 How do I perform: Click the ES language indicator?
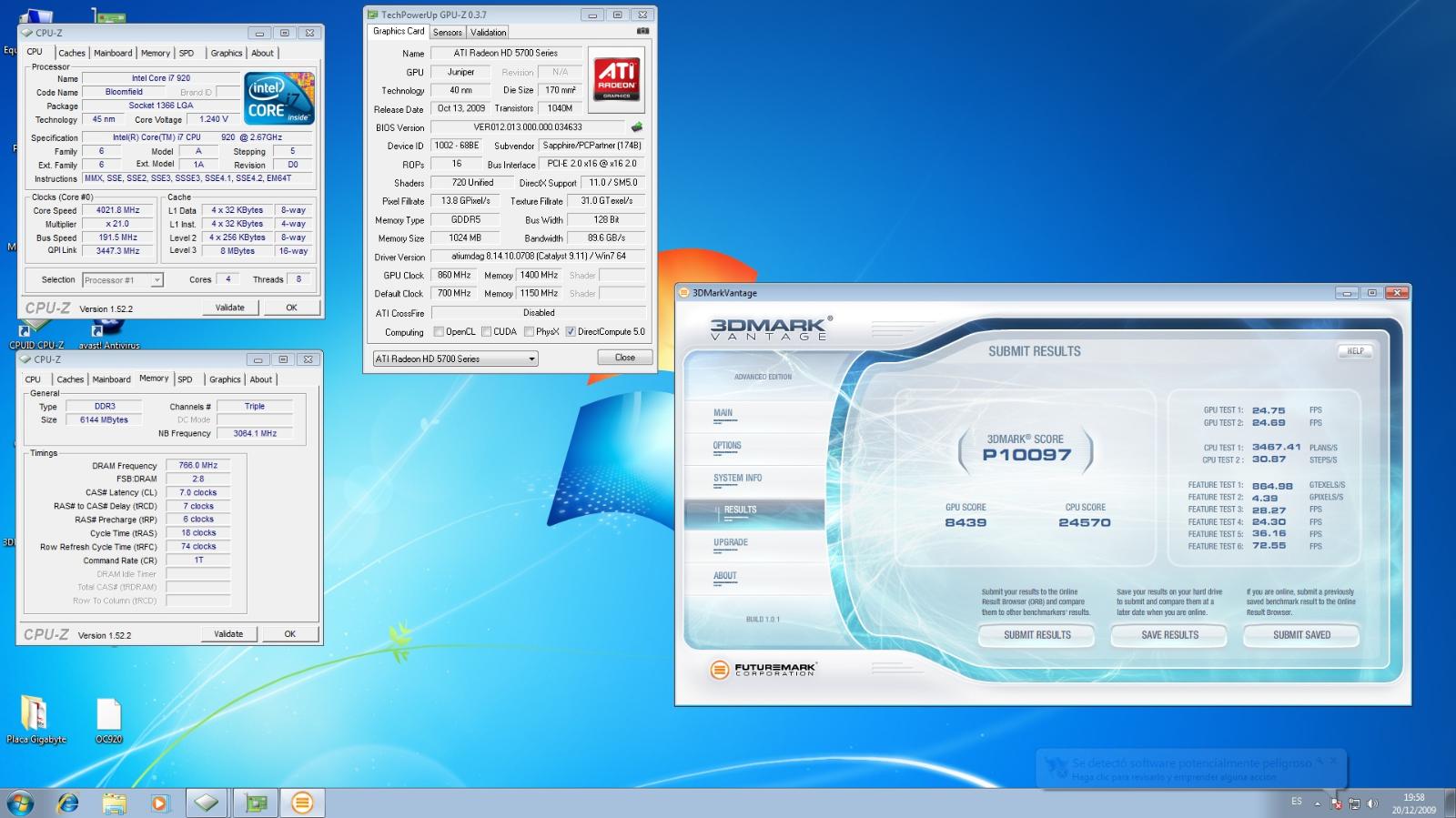1296,802
